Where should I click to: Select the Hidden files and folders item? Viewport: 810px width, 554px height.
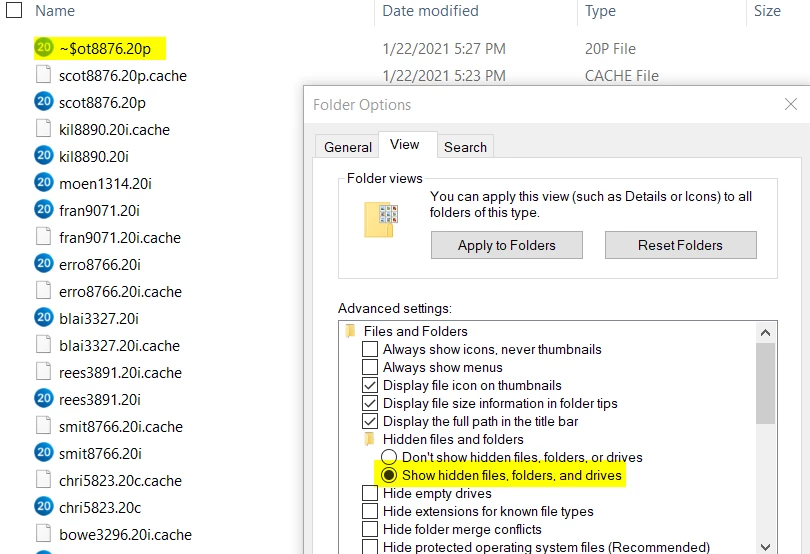tap(453, 439)
